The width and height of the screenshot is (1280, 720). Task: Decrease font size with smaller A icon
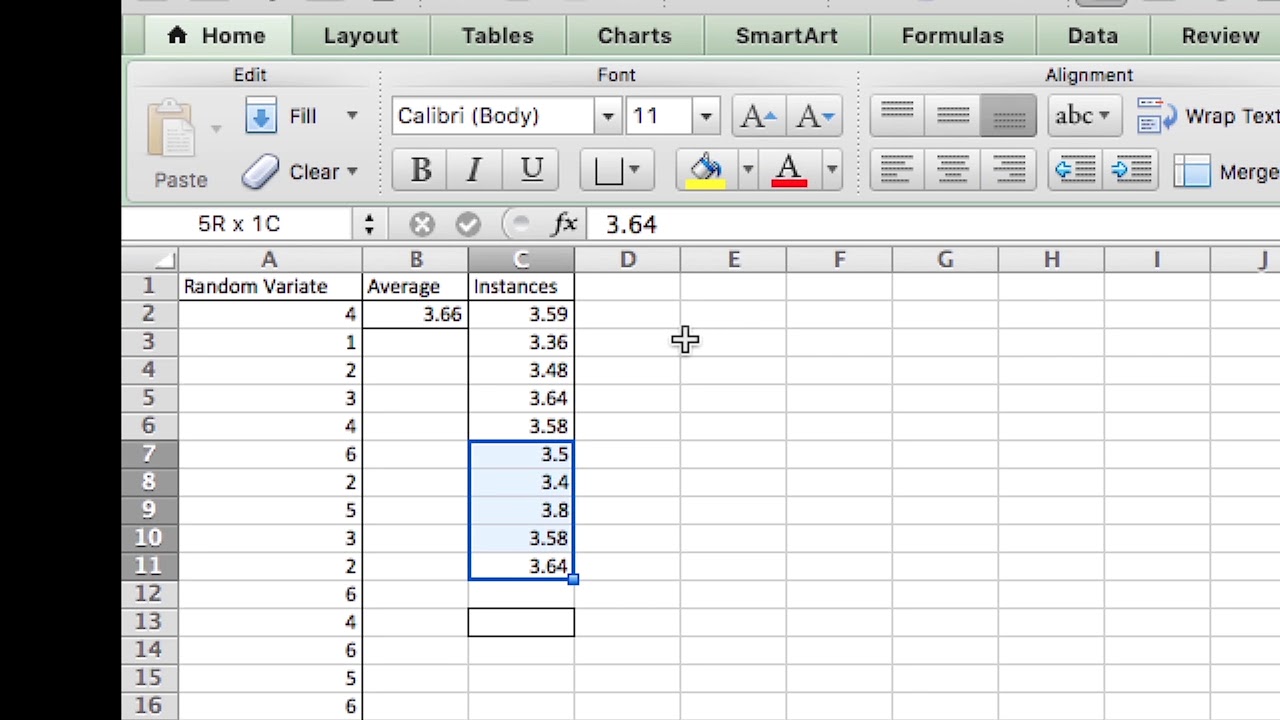pos(814,116)
